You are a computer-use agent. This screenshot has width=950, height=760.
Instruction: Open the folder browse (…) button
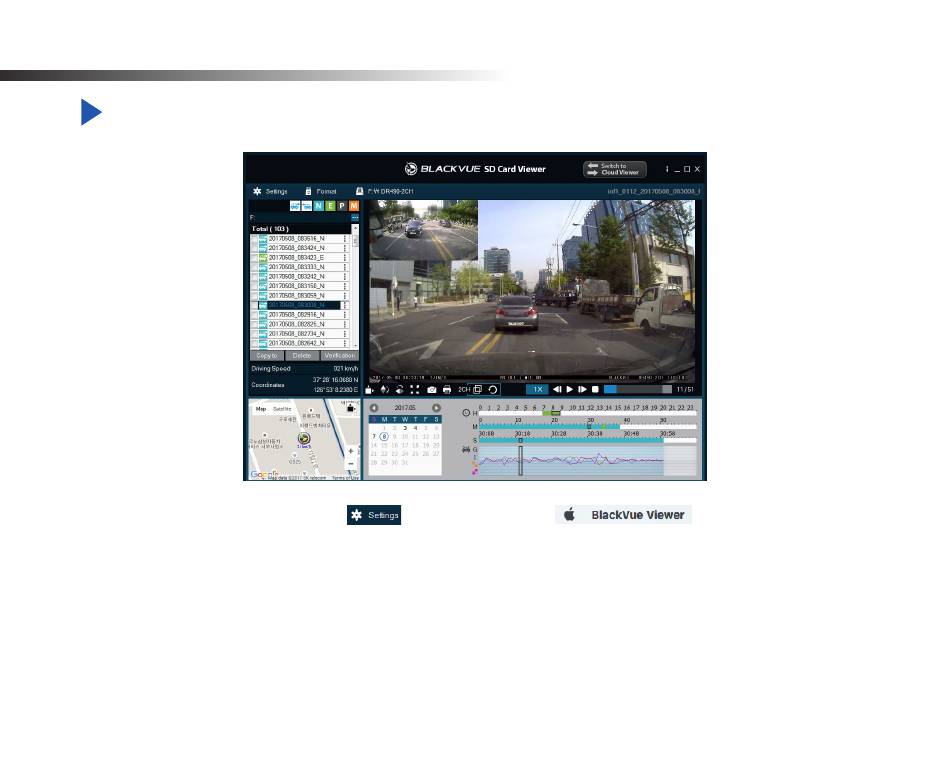tap(355, 218)
